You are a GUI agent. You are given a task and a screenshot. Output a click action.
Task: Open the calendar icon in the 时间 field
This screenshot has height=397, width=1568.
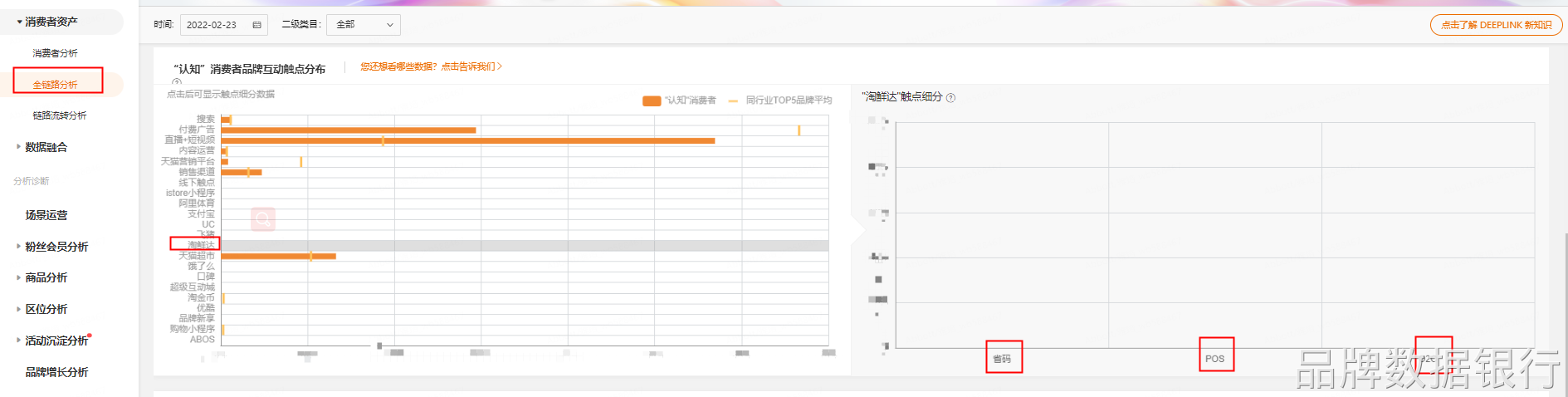[256, 25]
